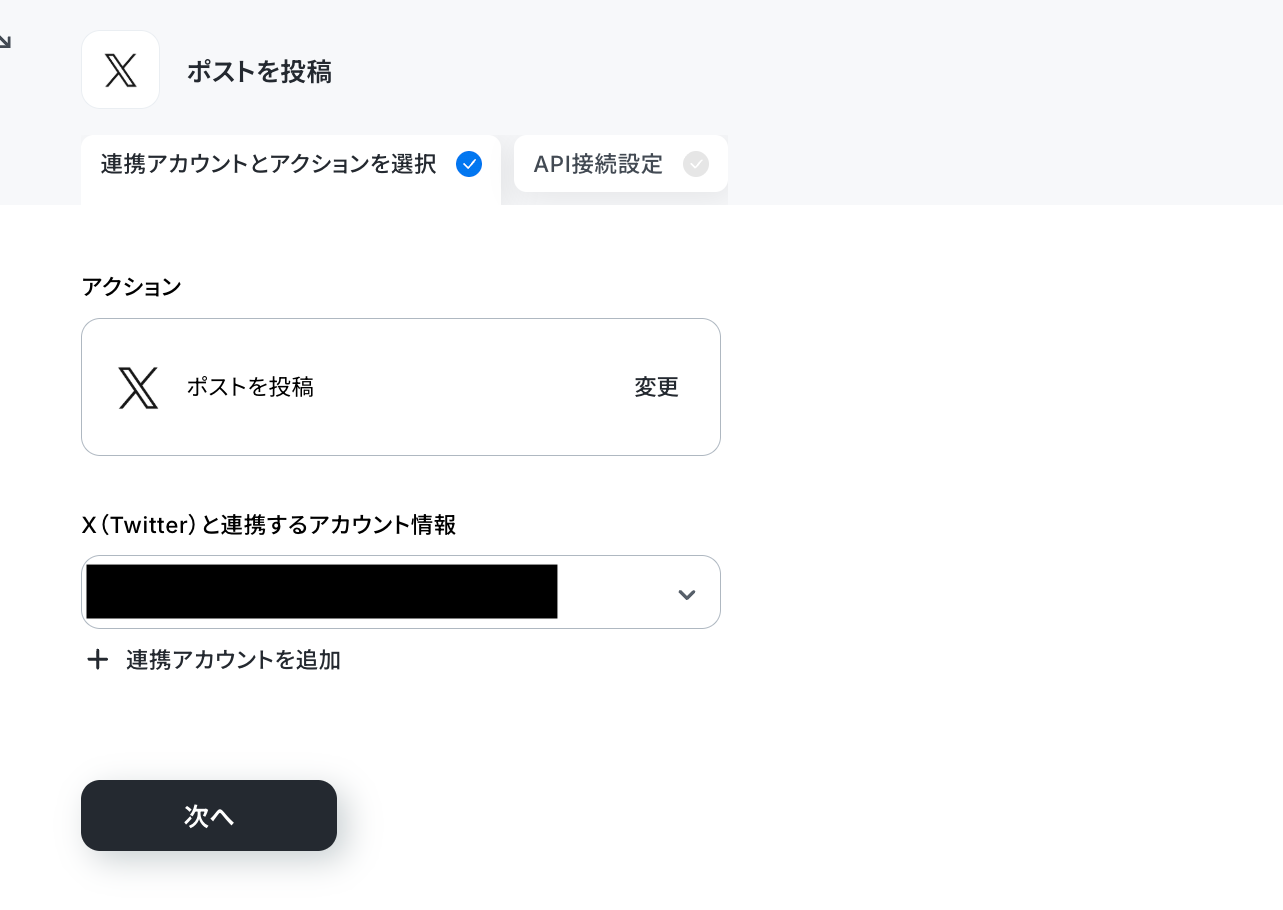Click the plus icon for adding account
1283x910 pixels.
pos(97,660)
